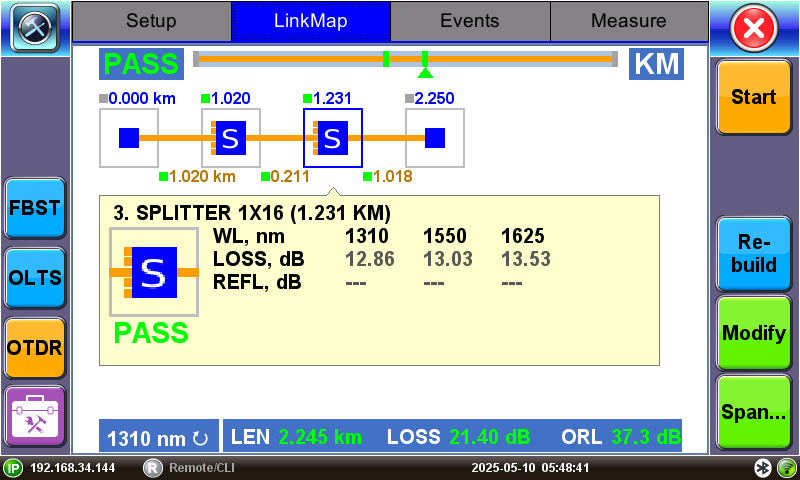Click the large splitter icon in details panel
Viewport: 800px width, 480px height.
tap(153, 272)
